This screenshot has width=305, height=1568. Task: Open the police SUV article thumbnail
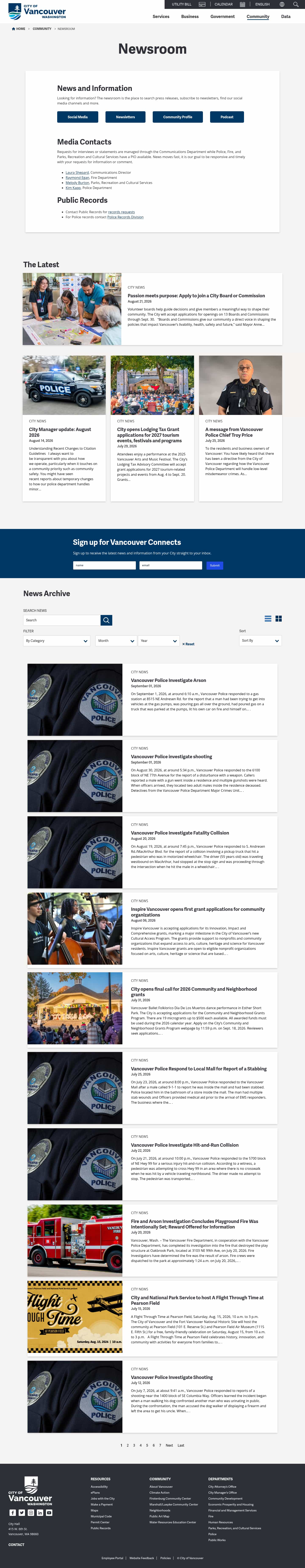point(64,385)
